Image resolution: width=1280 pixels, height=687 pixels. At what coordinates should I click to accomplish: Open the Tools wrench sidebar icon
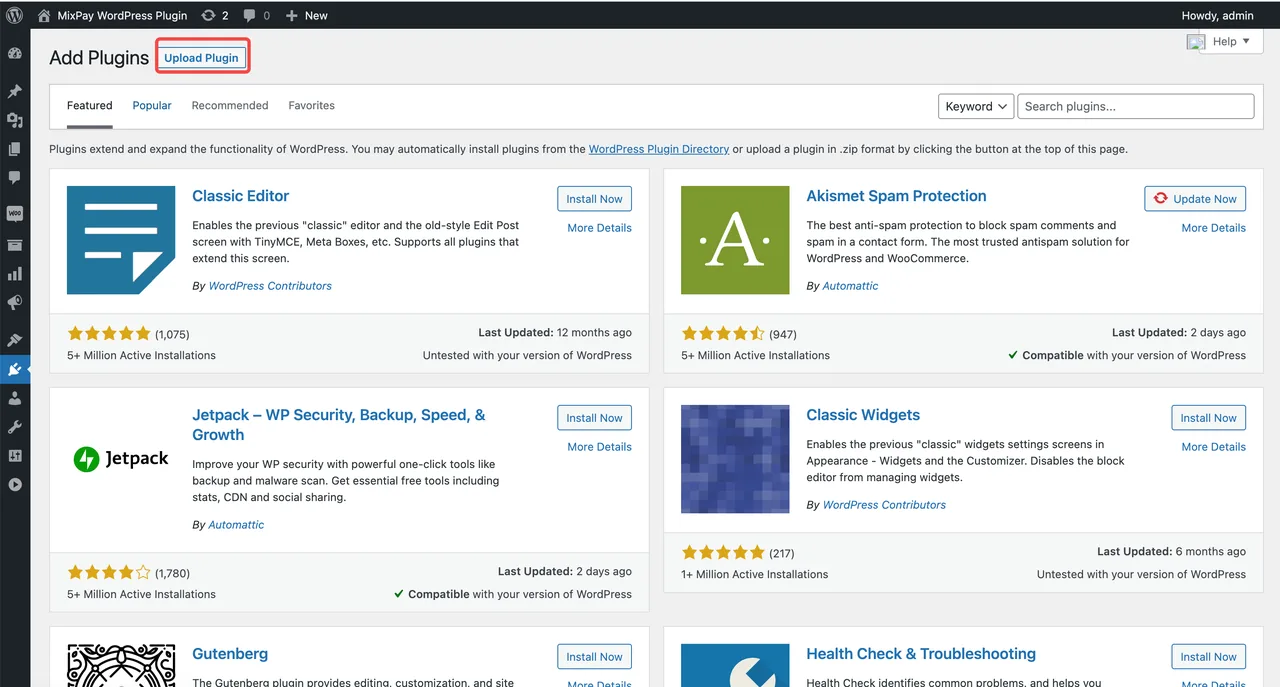(x=15, y=427)
